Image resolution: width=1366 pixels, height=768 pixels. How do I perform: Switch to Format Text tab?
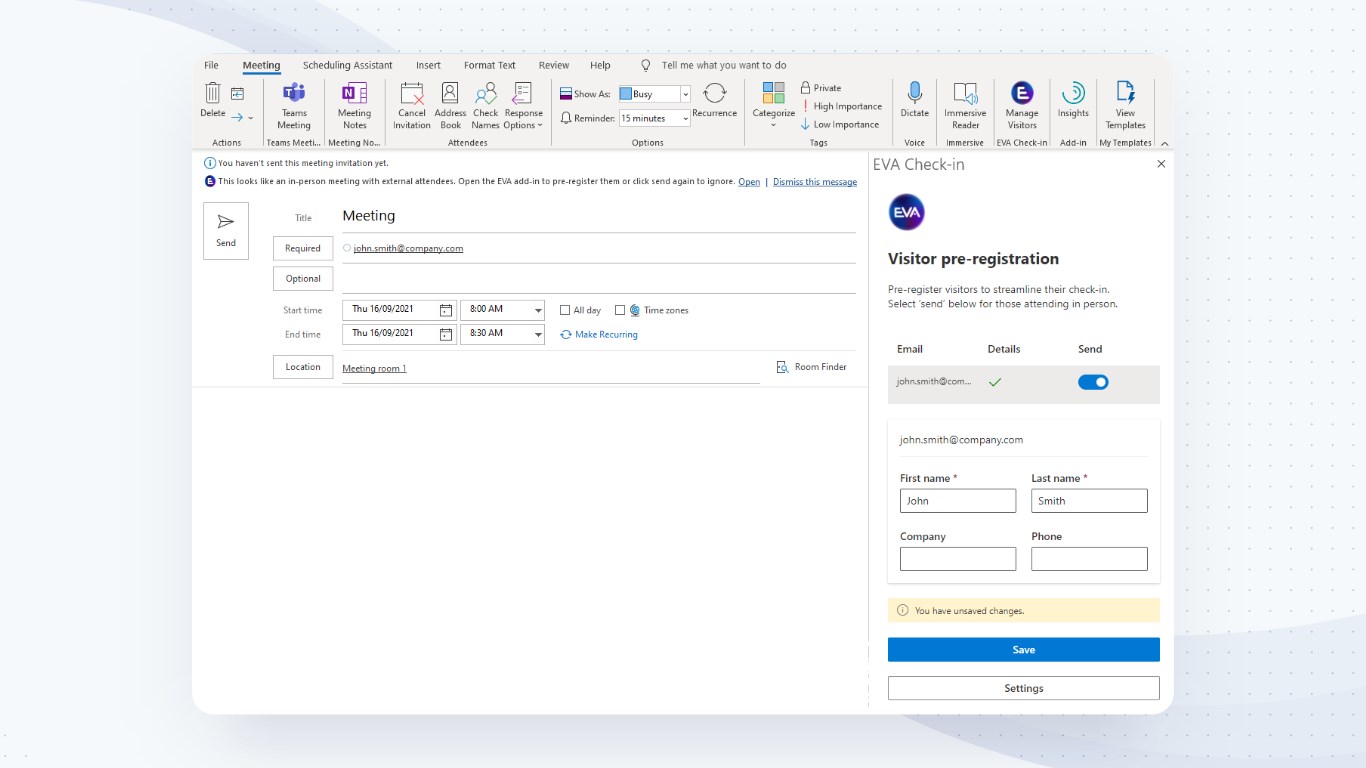click(490, 65)
